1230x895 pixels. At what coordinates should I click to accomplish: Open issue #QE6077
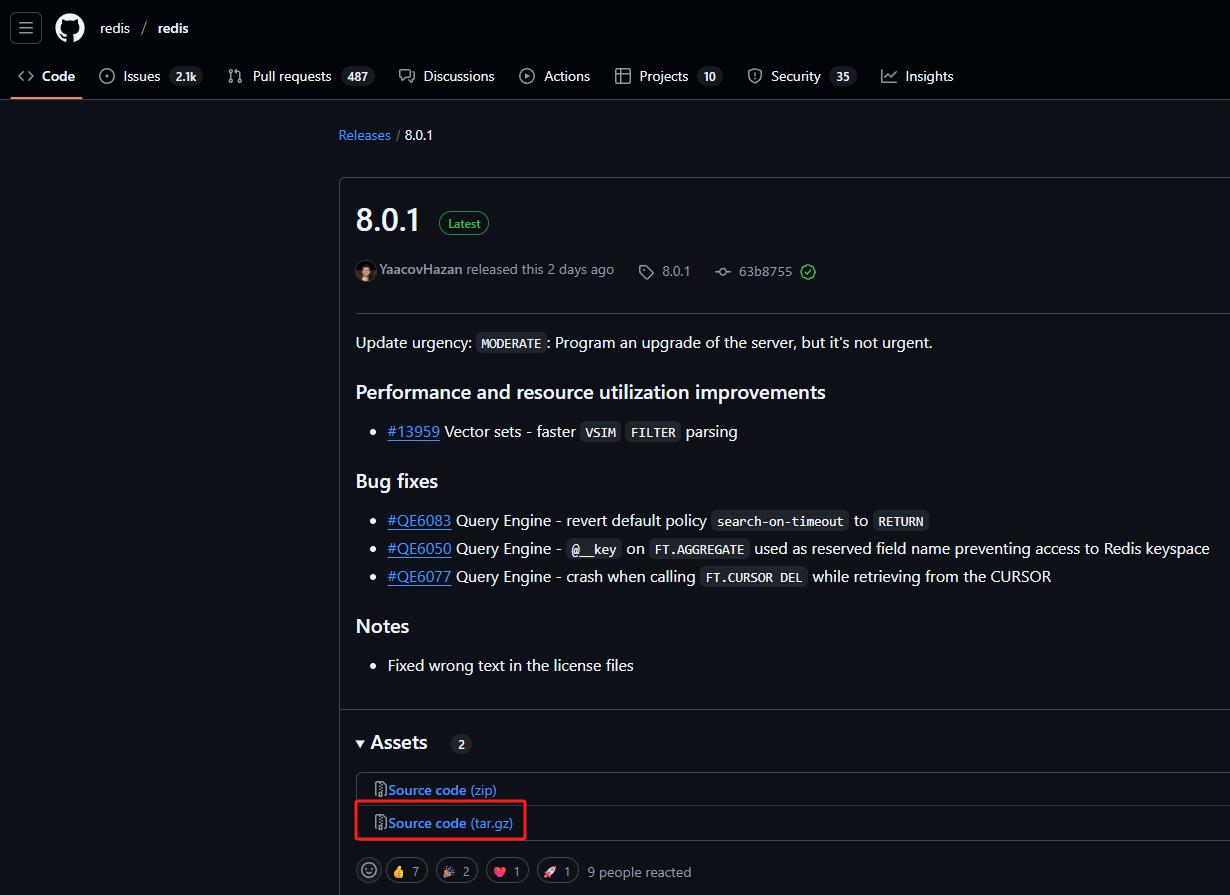pos(419,577)
